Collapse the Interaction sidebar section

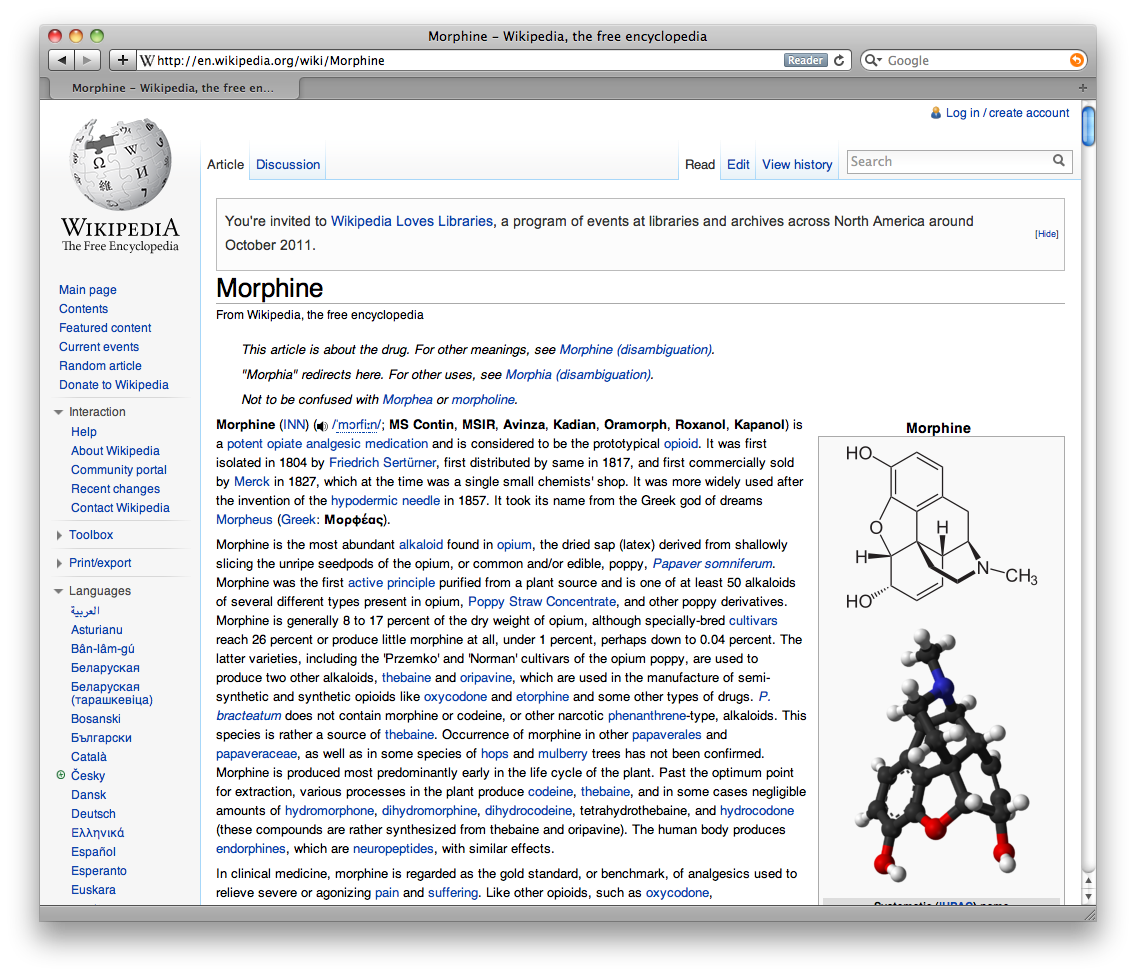59,412
